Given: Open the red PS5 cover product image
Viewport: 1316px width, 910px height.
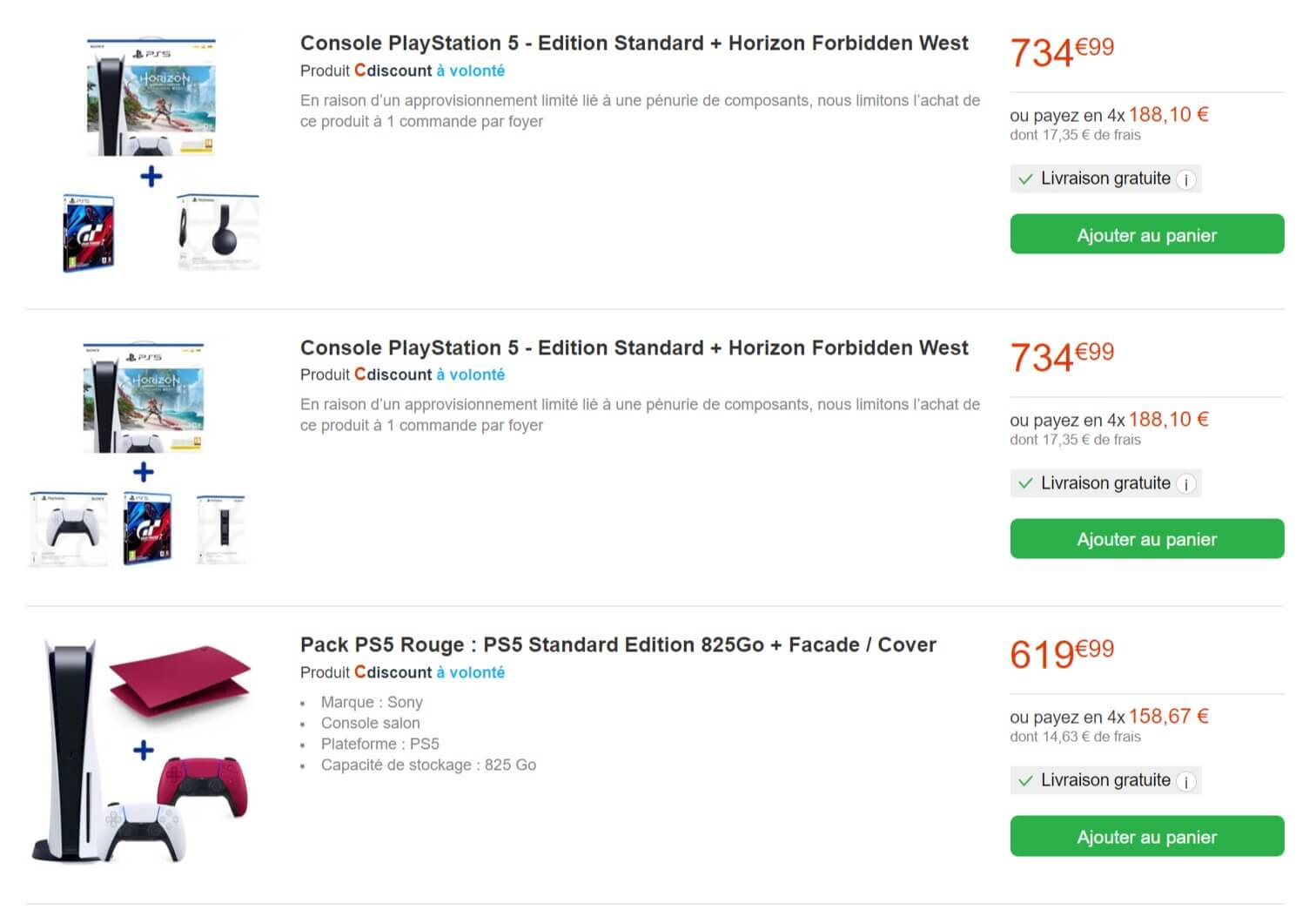Looking at the screenshot, I should coord(178,678).
